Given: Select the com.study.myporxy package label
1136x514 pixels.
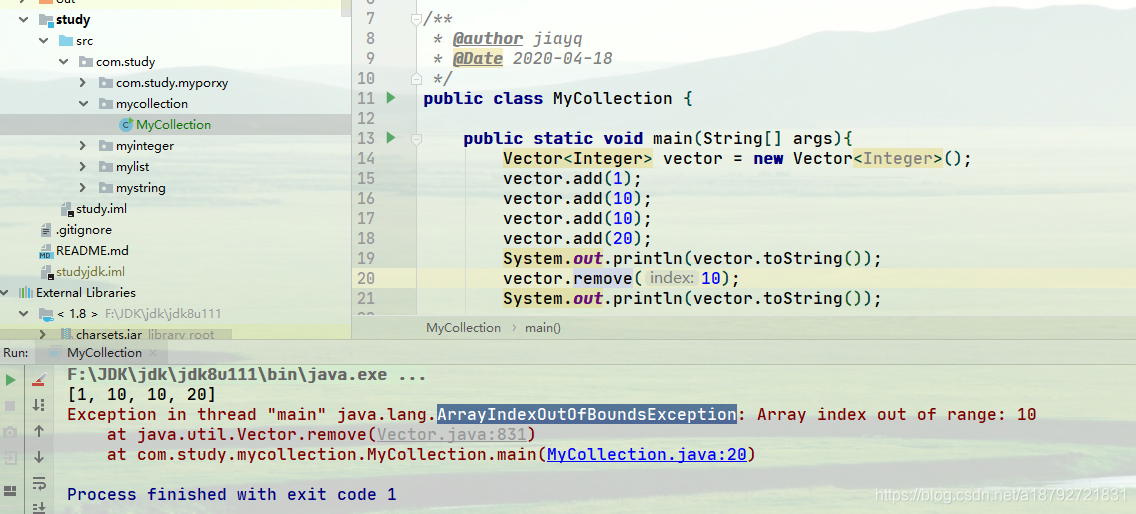Looking at the screenshot, I should 172,83.
